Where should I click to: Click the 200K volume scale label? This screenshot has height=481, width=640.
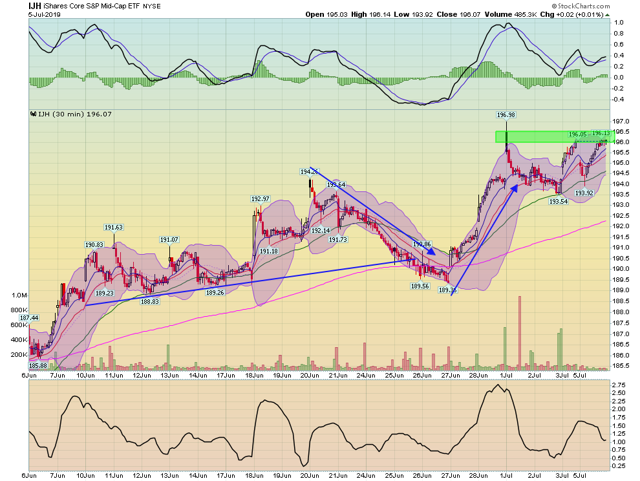pos(20,355)
